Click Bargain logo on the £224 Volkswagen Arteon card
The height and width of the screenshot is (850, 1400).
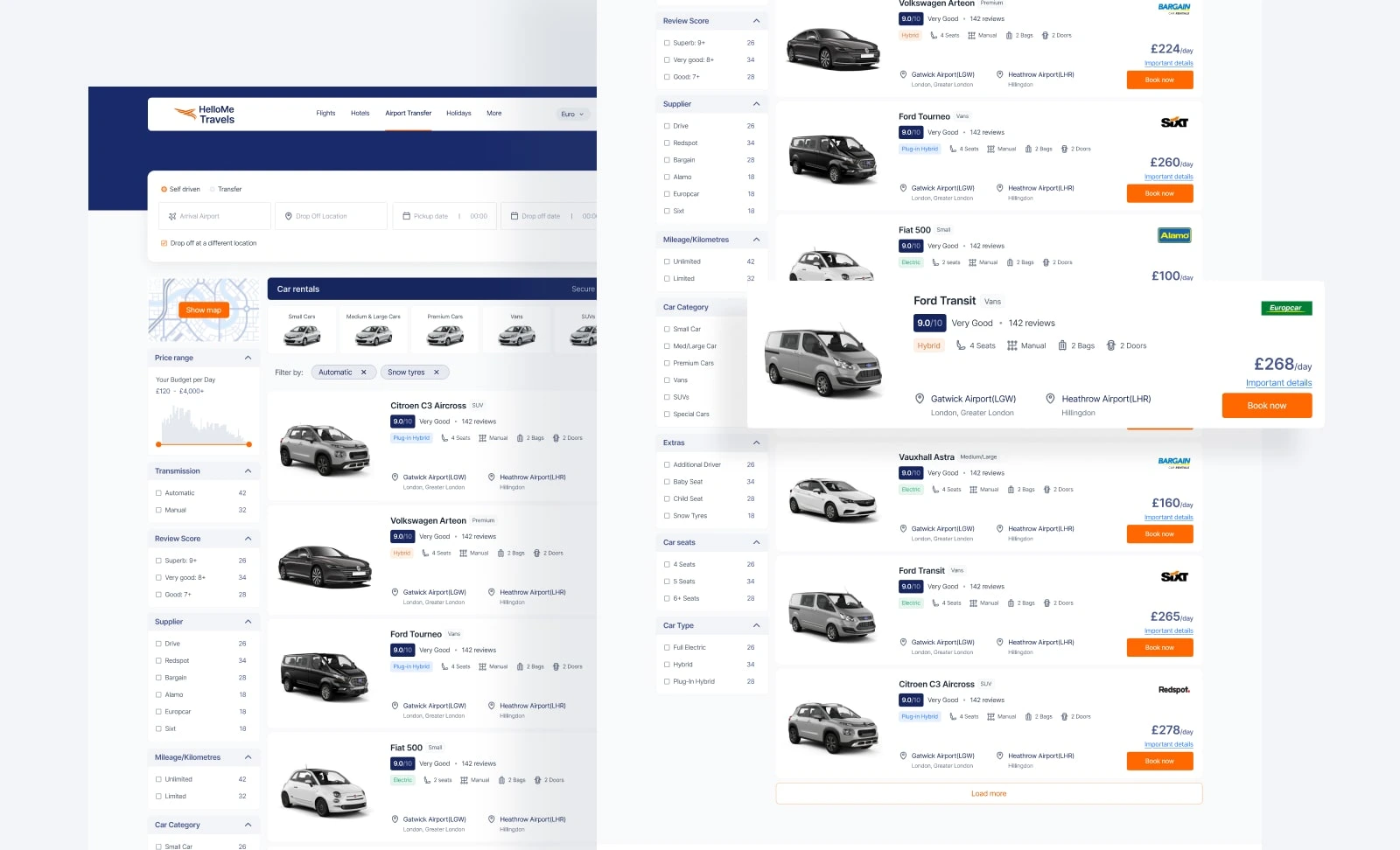pyautogui.click(x=1174, y=8)
